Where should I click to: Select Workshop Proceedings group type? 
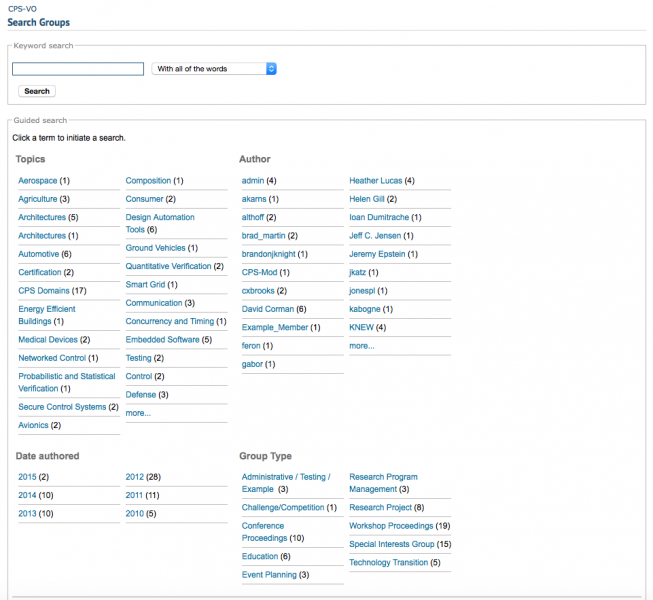(x=391, y=526)
